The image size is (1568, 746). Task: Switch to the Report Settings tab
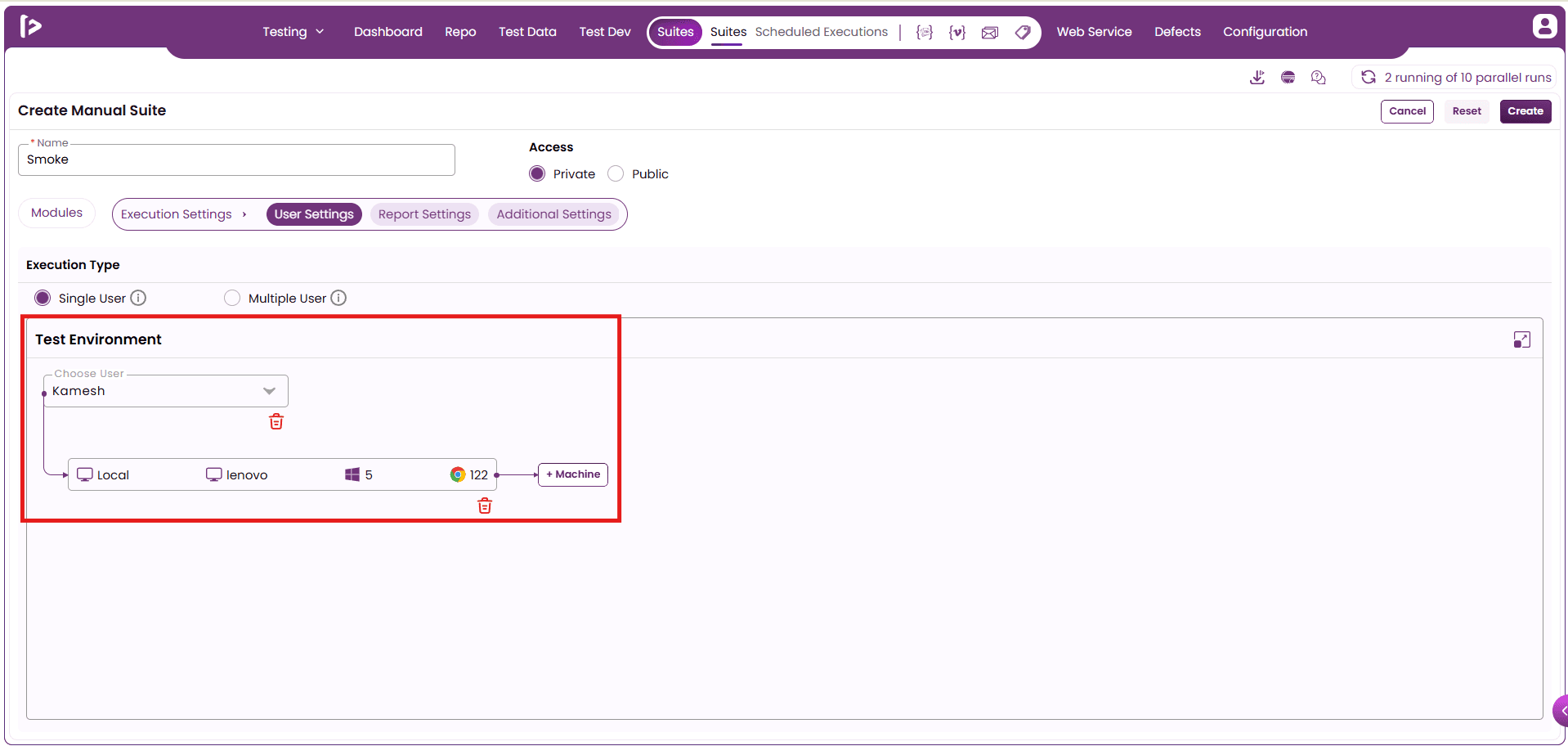(x=424, y=214)
